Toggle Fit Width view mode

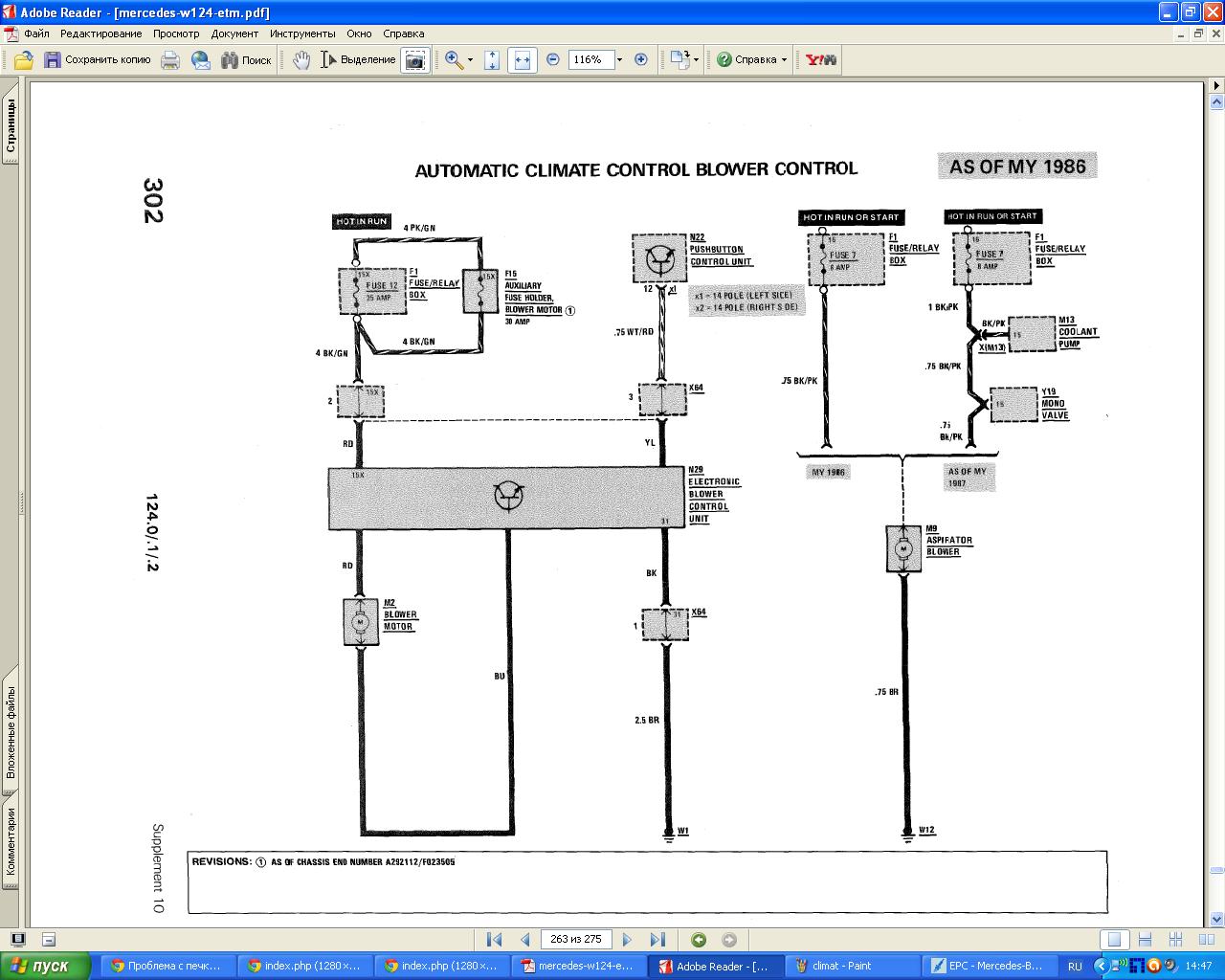(523, 59)
